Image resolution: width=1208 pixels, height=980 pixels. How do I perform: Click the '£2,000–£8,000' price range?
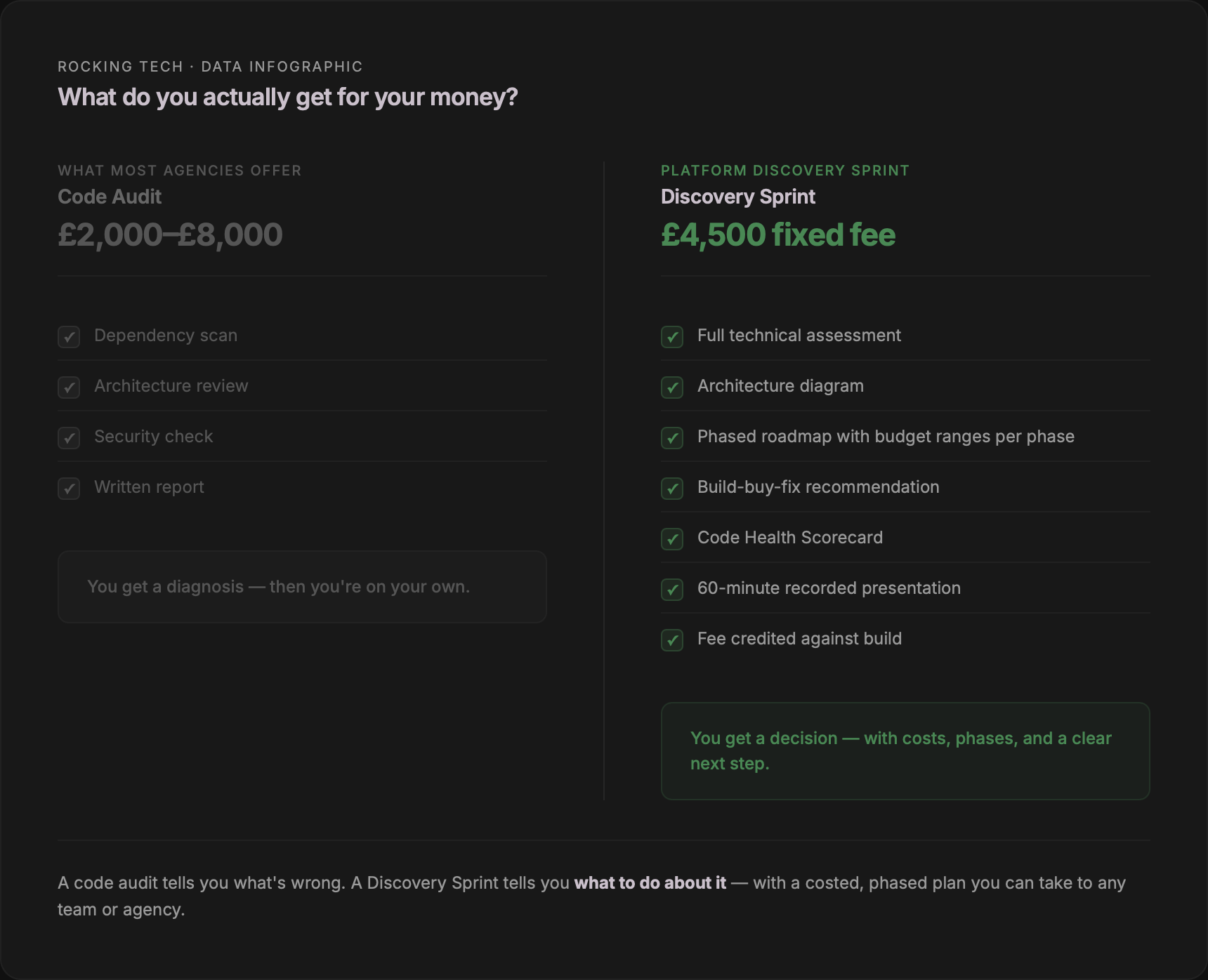coord(170,235)
